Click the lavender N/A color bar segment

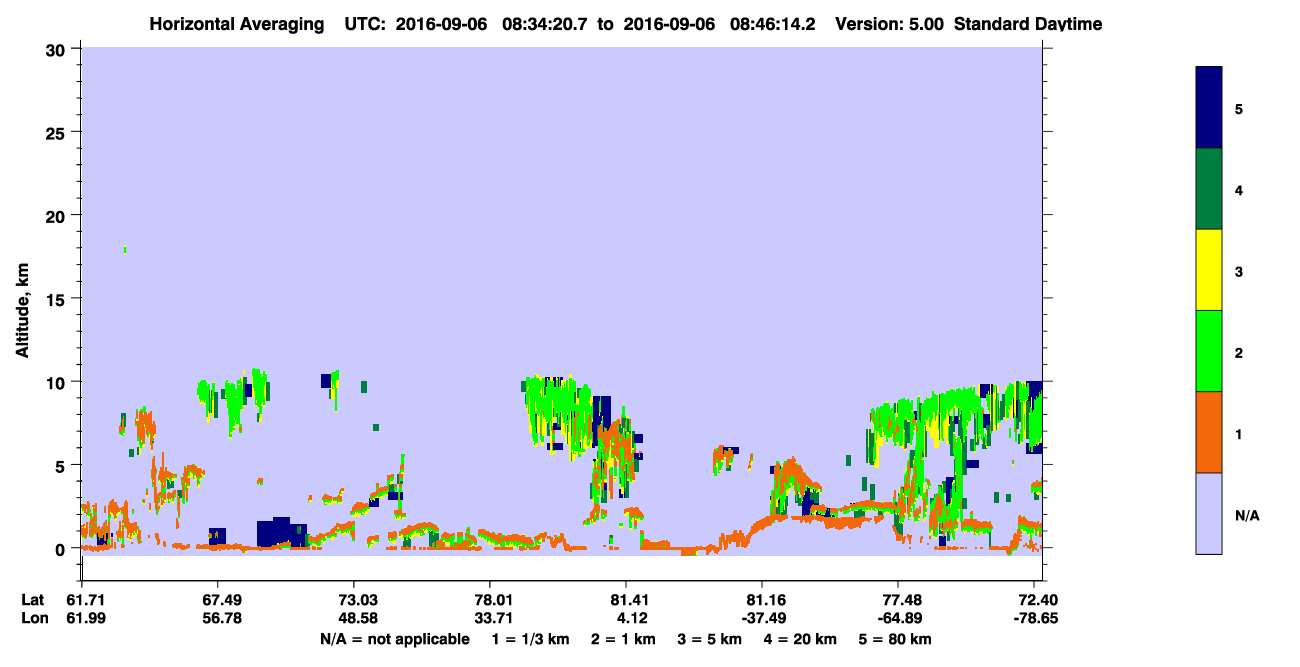click(1209, 513)
